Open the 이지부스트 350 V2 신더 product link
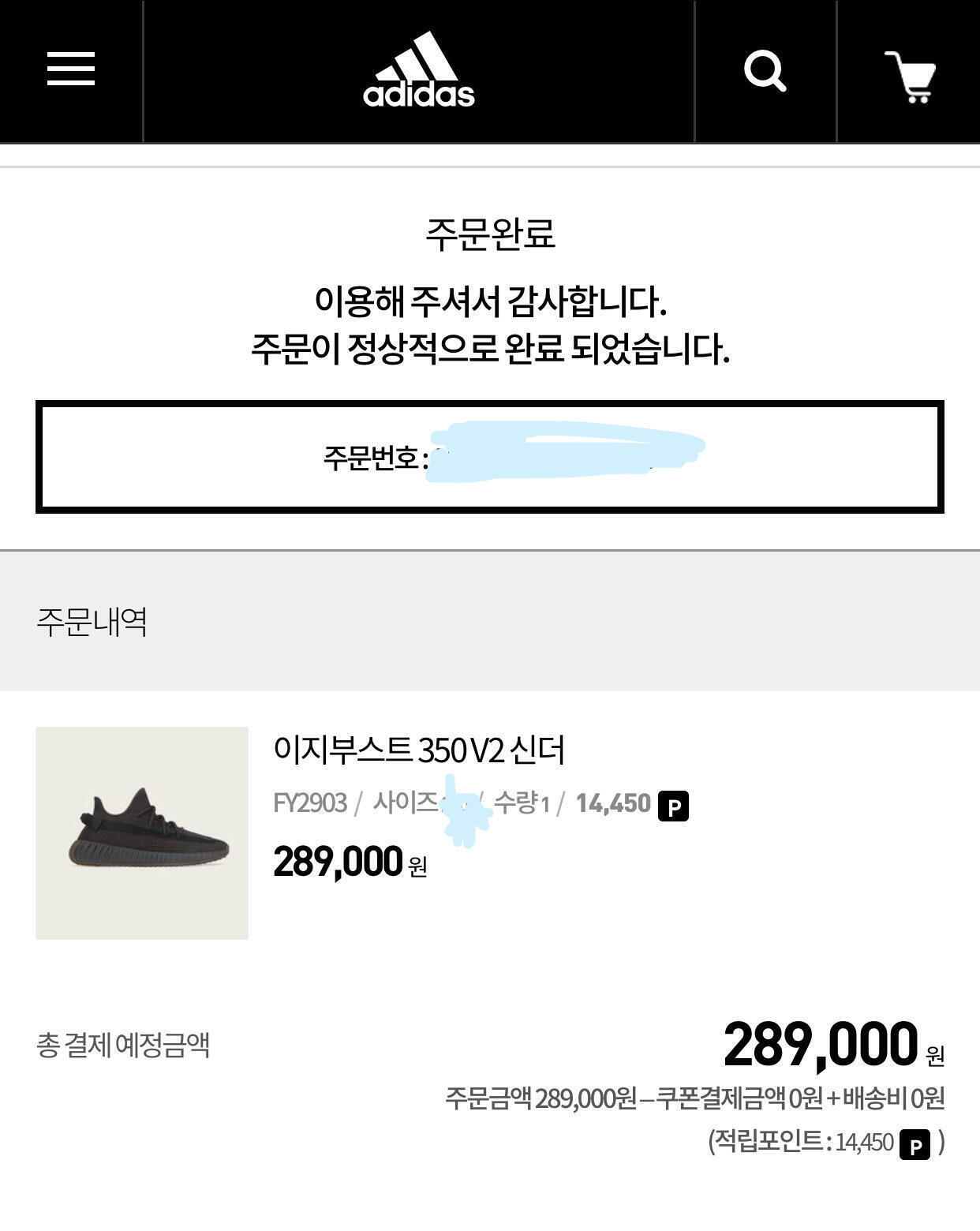The image size is (980, 1231). pos(419,749)
